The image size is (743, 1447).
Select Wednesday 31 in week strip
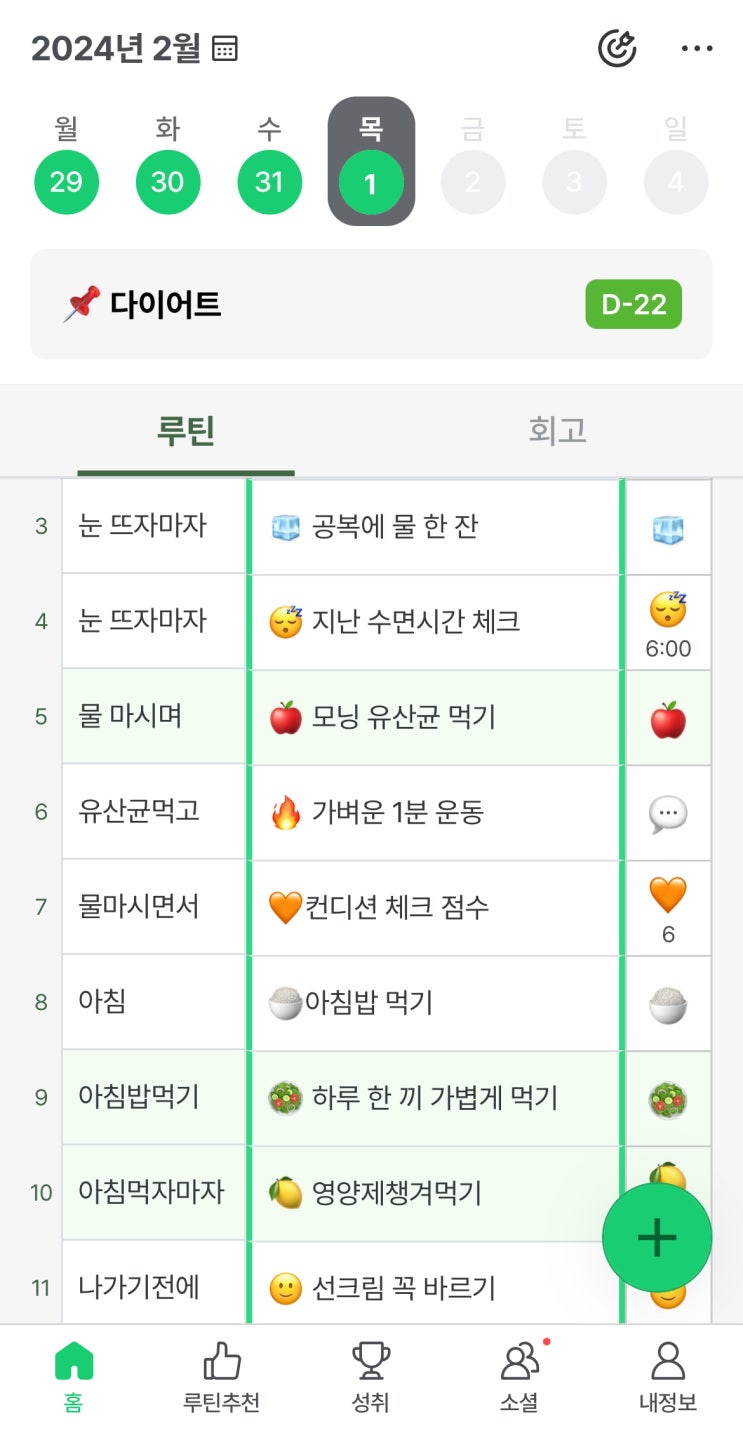coord(269,182)
